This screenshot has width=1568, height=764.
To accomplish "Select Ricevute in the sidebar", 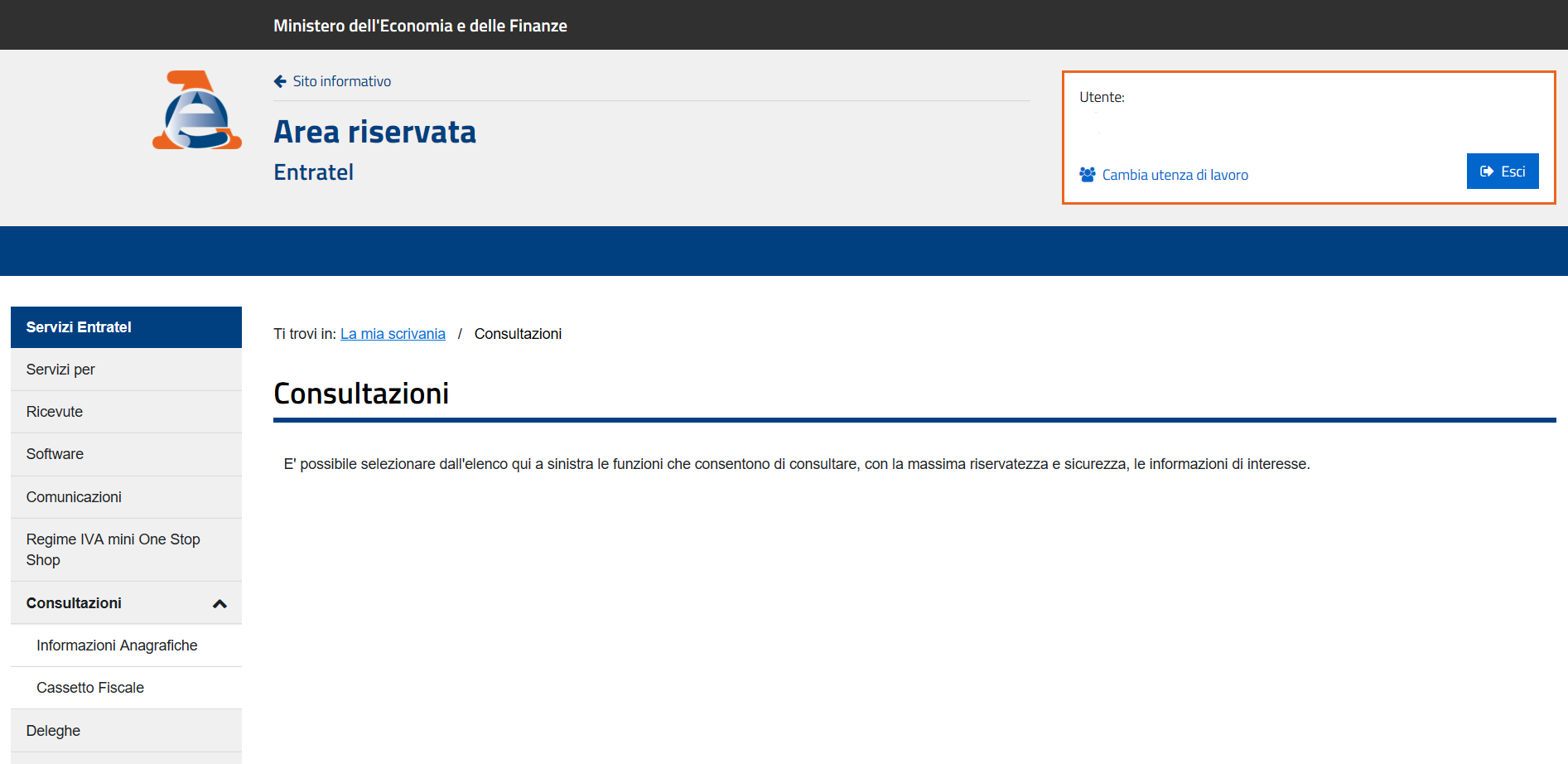I will tap(55, 412).
